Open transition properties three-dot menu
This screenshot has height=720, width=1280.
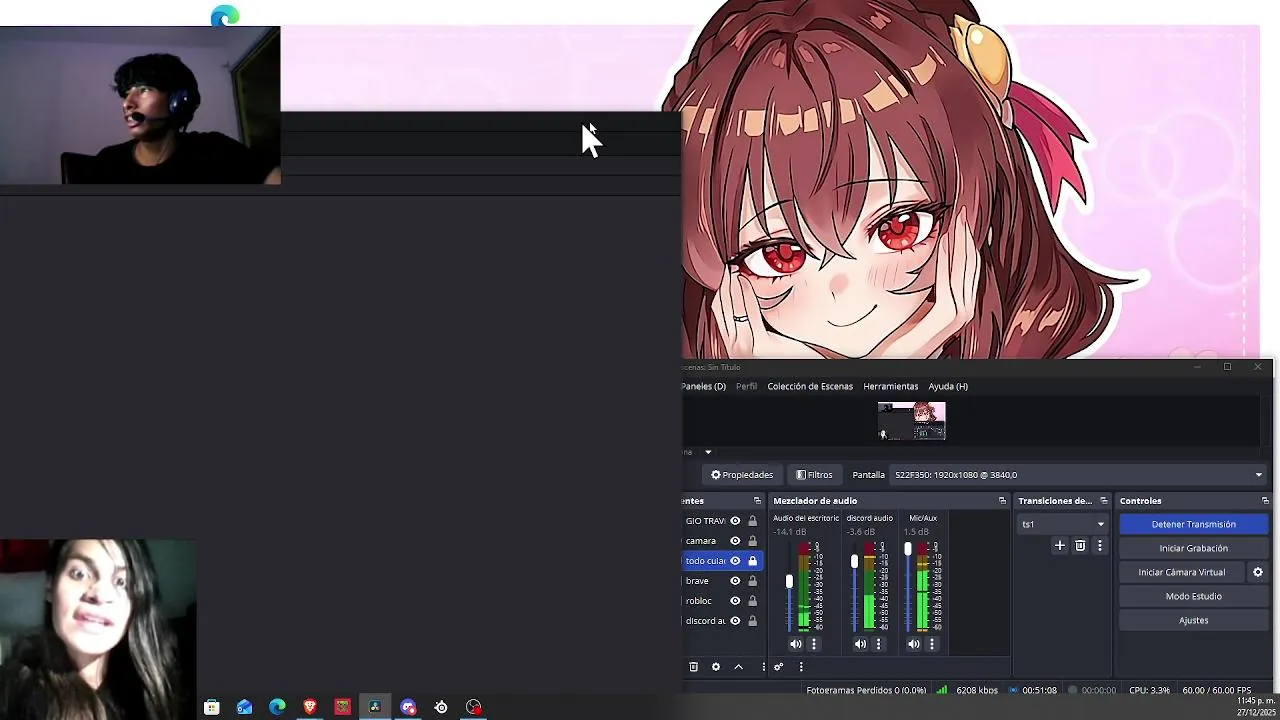pyautogui.click(x=1100, y=545)
